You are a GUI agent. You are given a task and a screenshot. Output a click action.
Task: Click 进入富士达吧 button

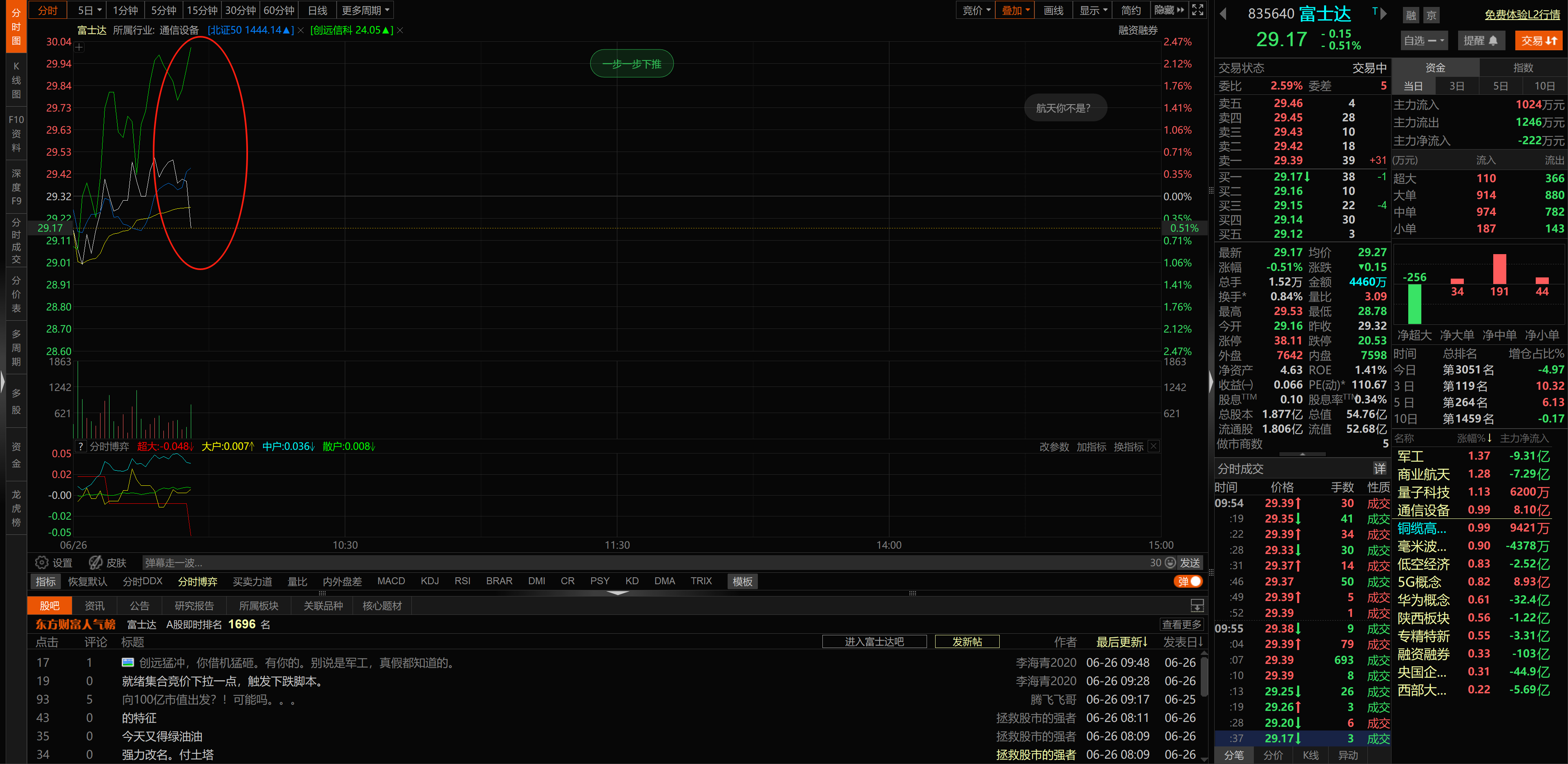(874, 642)
